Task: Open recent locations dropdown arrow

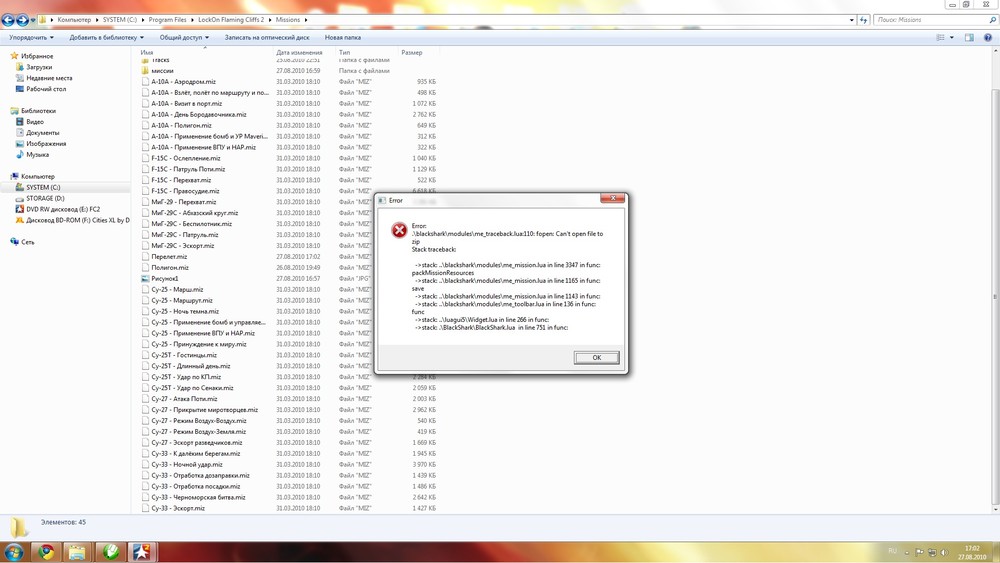Action: (33, 20)
